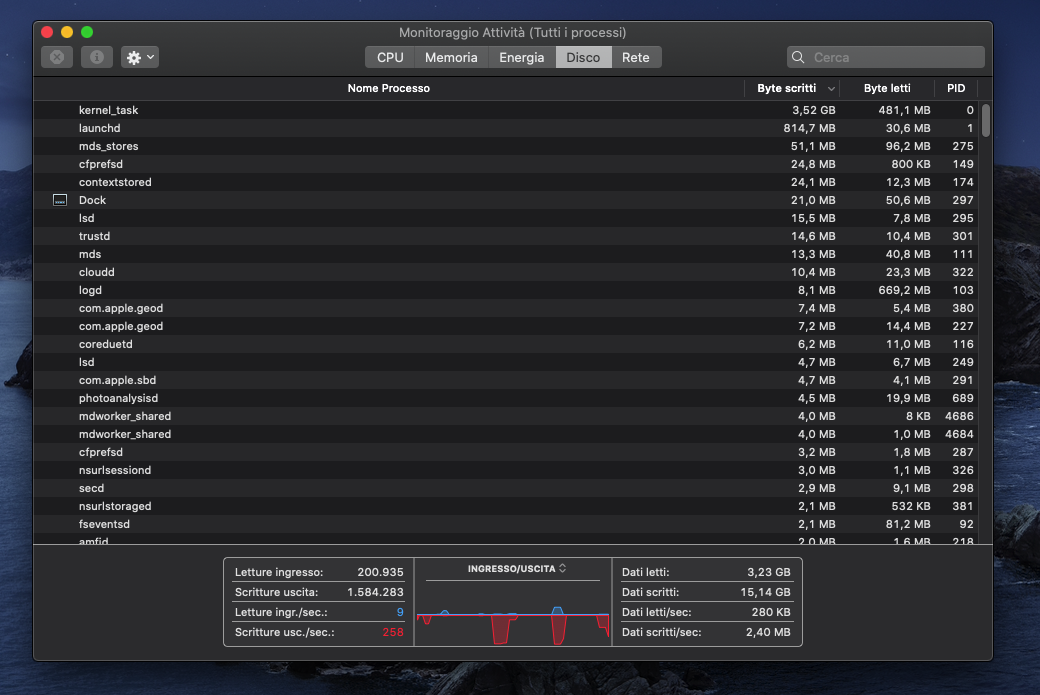The image size is (1040, 695).
Task: Select mdworker_shared with PID 4686
Action: click(x=507, y=416)
